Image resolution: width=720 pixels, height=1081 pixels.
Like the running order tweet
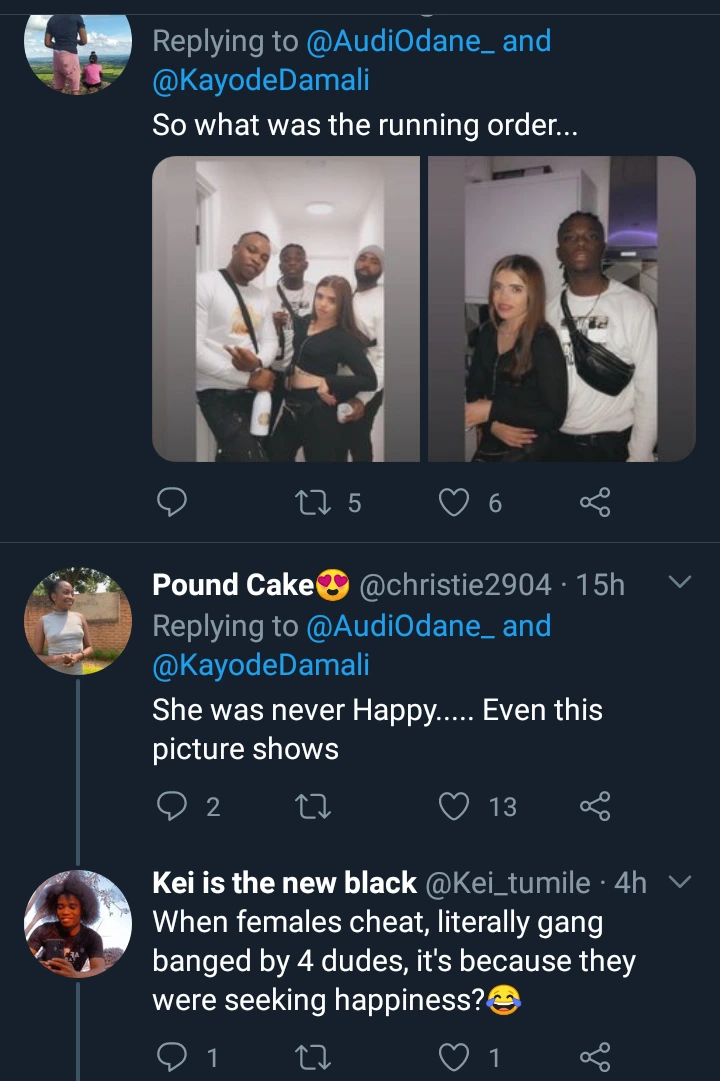pyautogui.click(x=456, y=502)
